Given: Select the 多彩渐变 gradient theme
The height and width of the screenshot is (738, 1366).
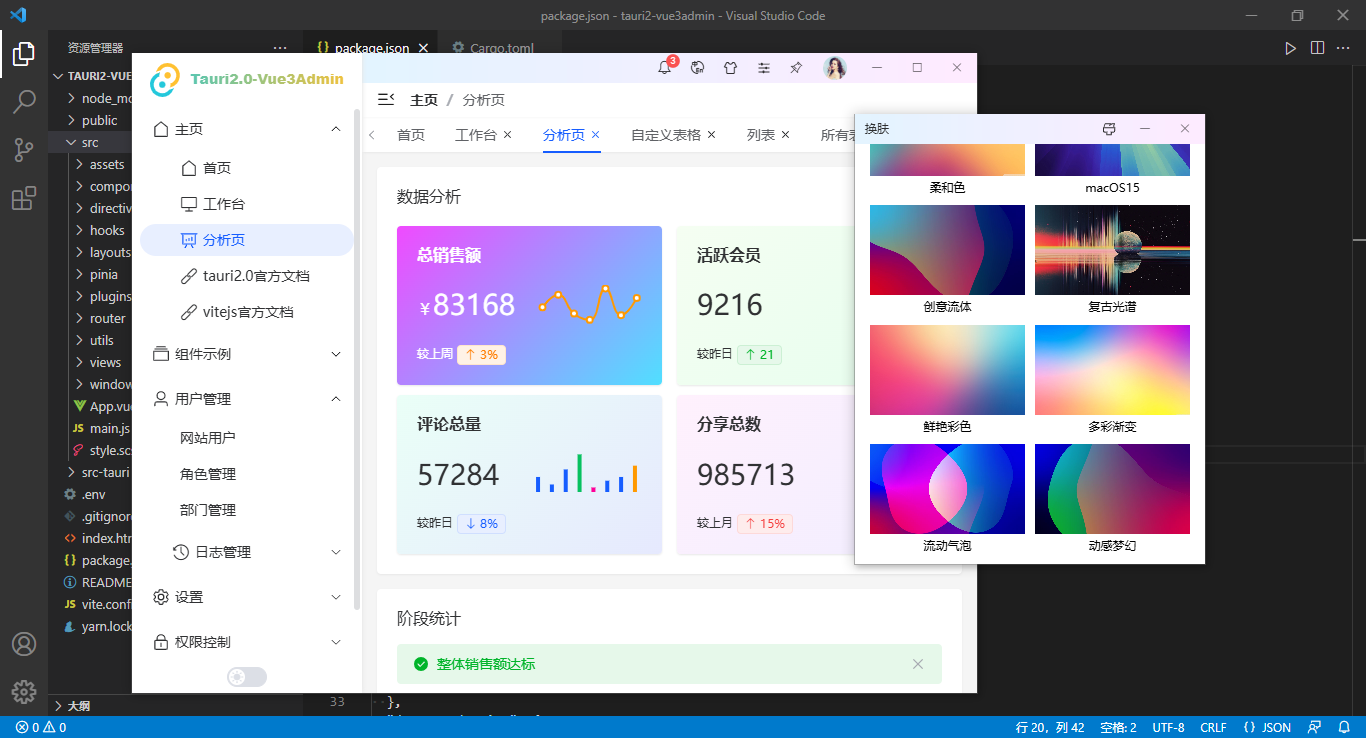Looking at the screenshot, I should [1112, 369].
